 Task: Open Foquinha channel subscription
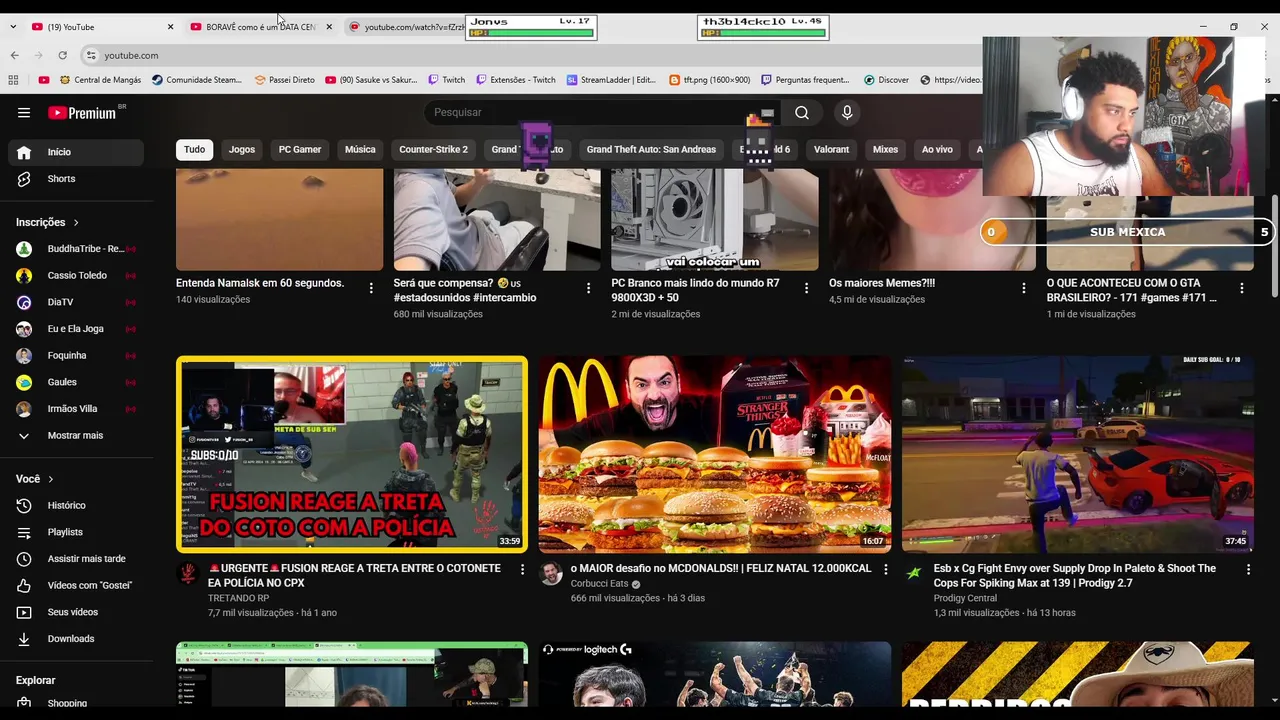pyautogui.click(x=76, y=355)
